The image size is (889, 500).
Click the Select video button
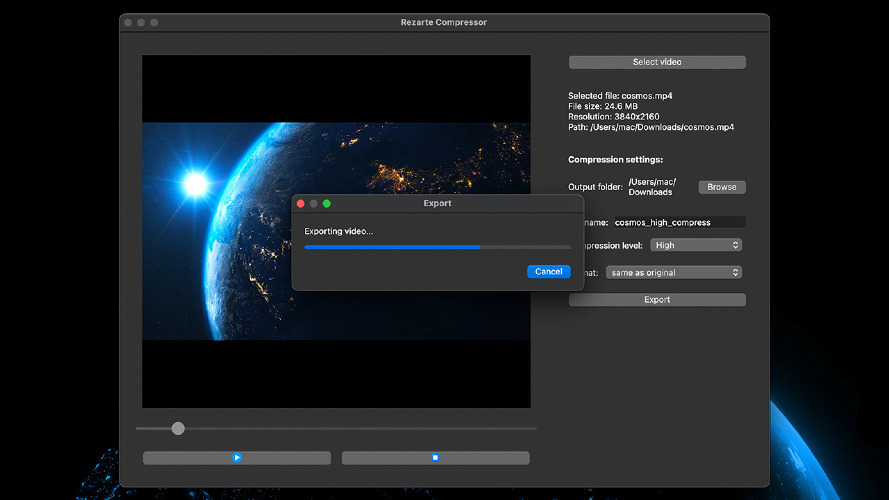(x=657, y=62)
